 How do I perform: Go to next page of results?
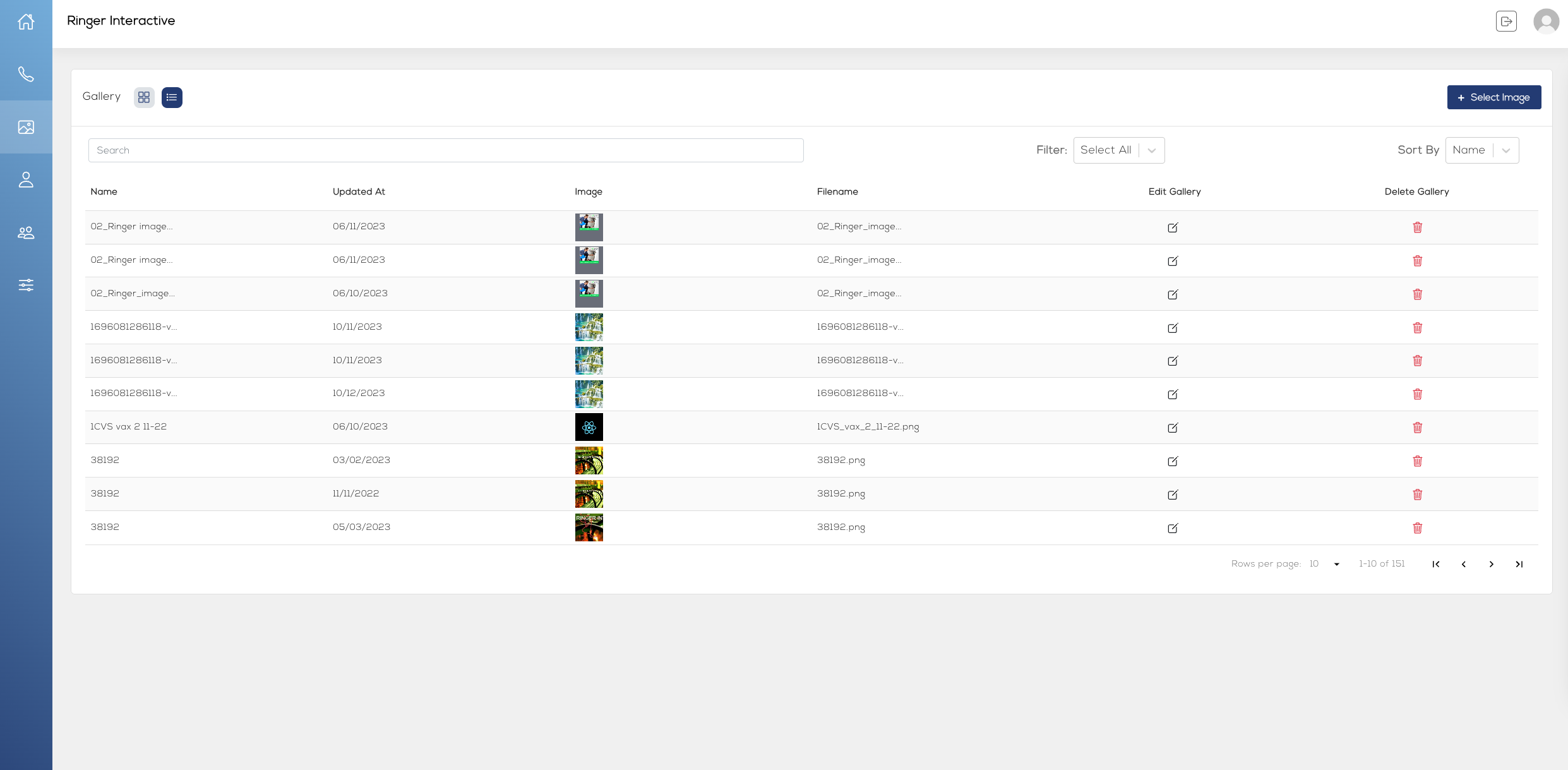click(1491, 564)
